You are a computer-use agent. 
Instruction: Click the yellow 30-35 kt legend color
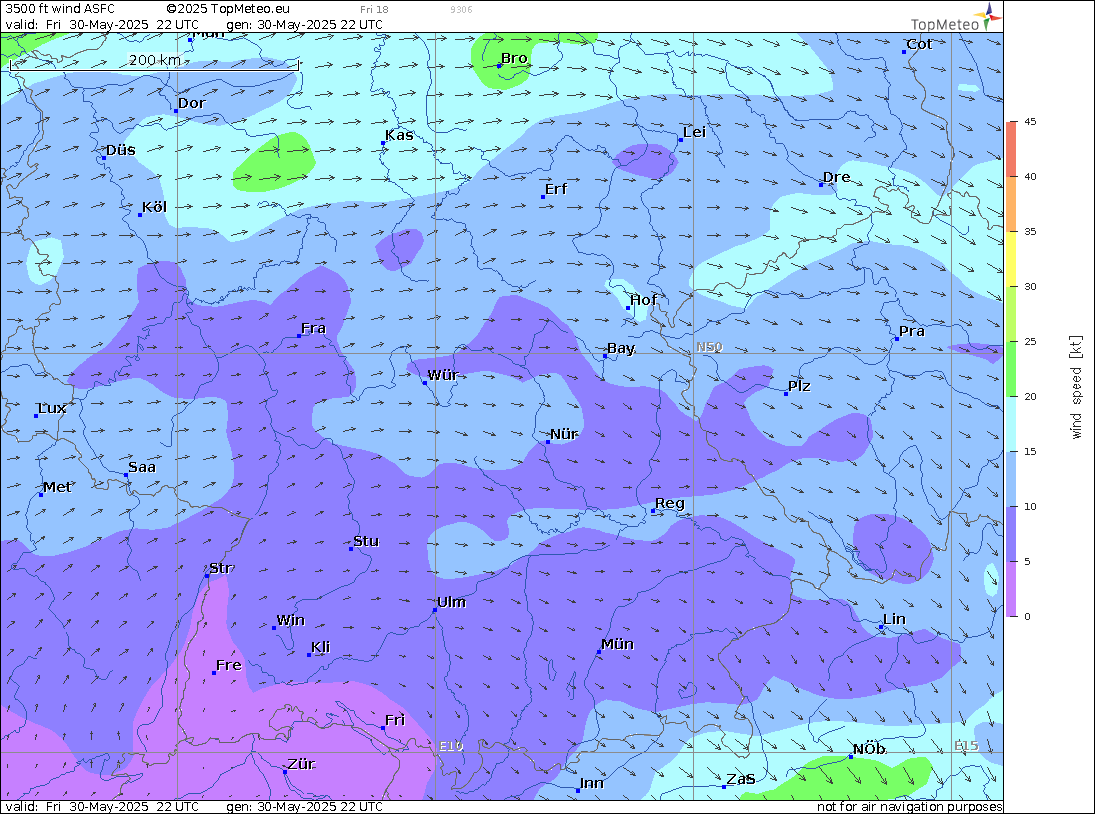(x=1012, y=259)
